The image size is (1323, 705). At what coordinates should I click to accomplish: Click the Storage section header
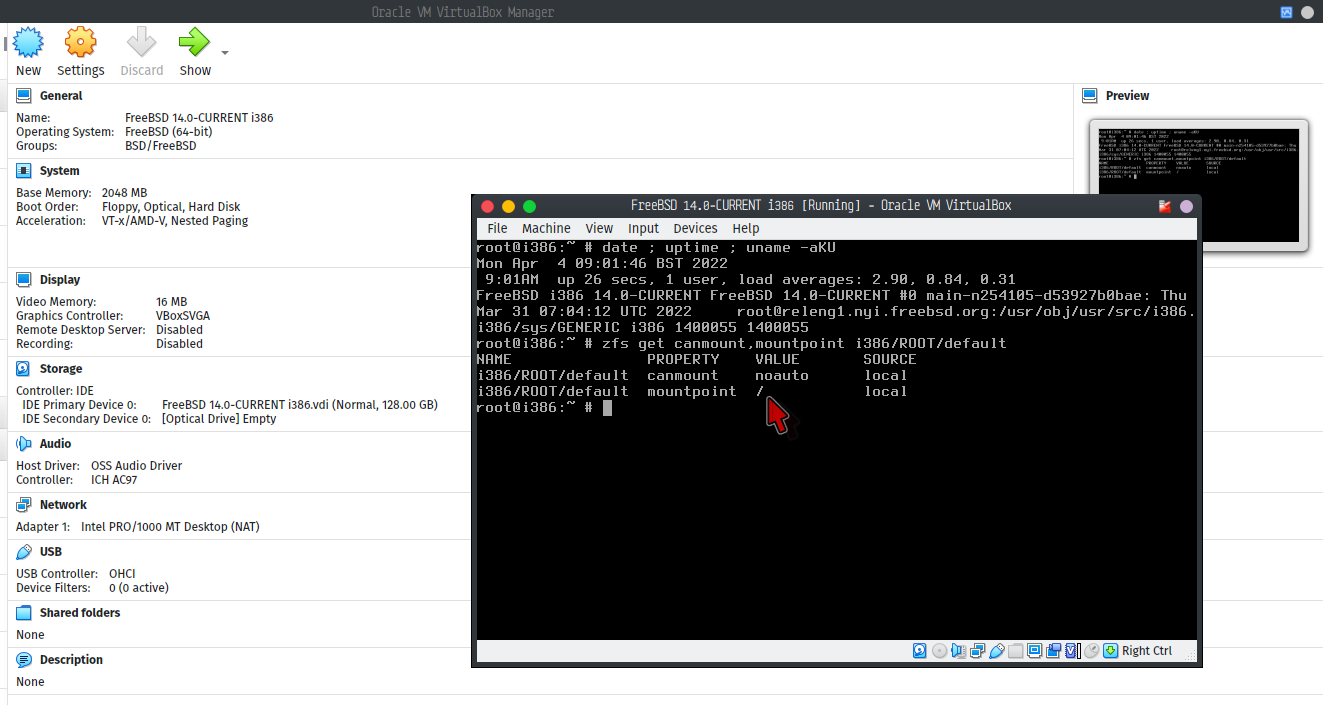pos(60,369)
